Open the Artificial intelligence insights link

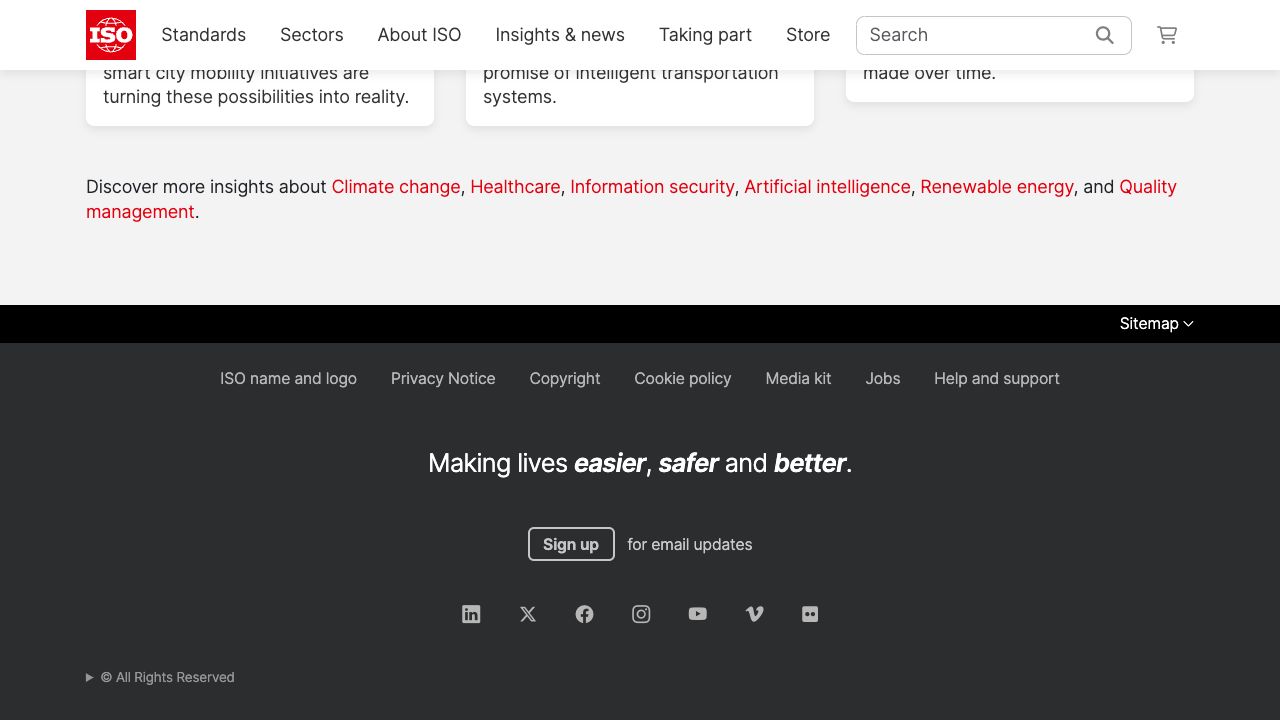click(x=827, y=187)
